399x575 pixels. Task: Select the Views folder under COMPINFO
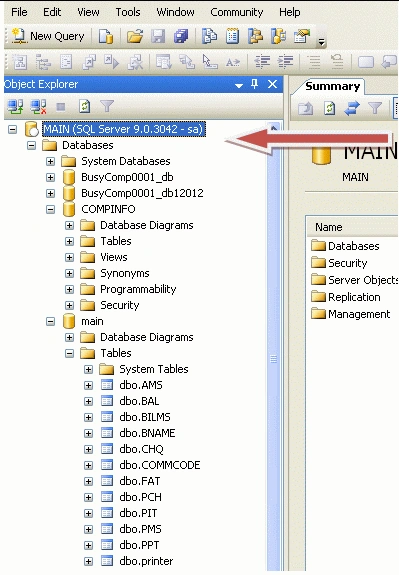click(x=114, y=257)
